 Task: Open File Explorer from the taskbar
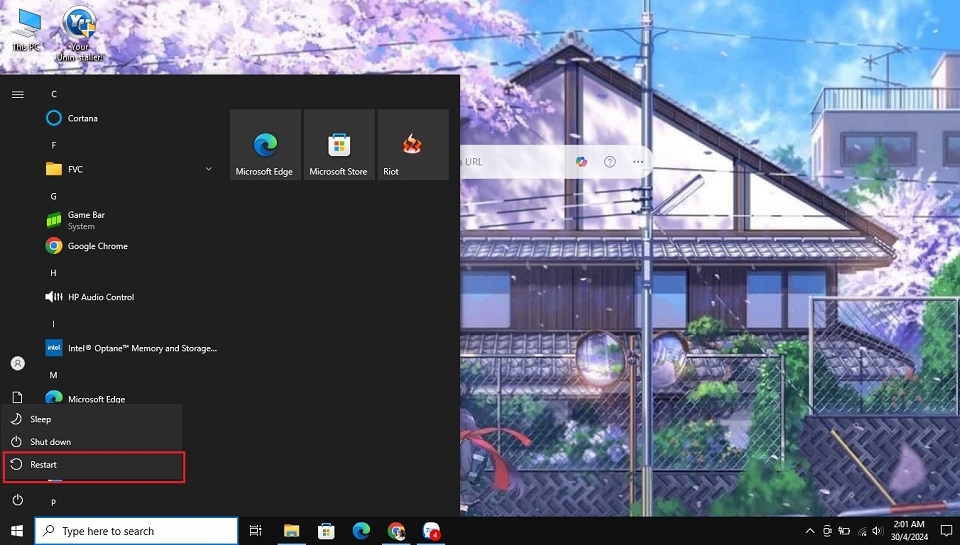(291, 531)
